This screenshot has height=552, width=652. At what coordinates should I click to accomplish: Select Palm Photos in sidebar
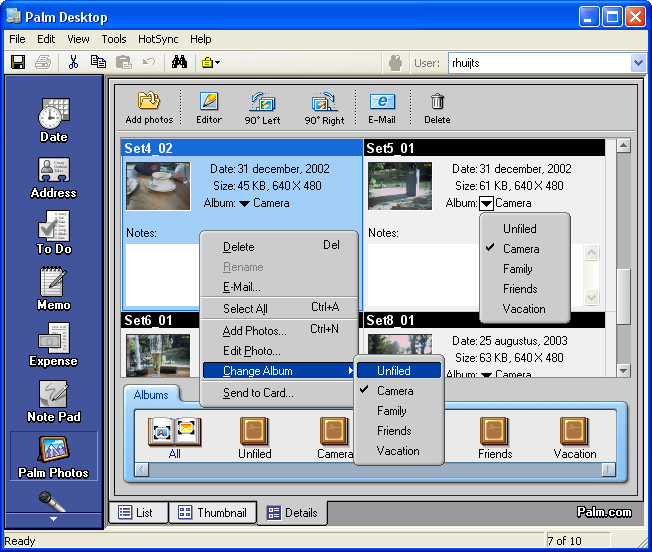(54, 456)
